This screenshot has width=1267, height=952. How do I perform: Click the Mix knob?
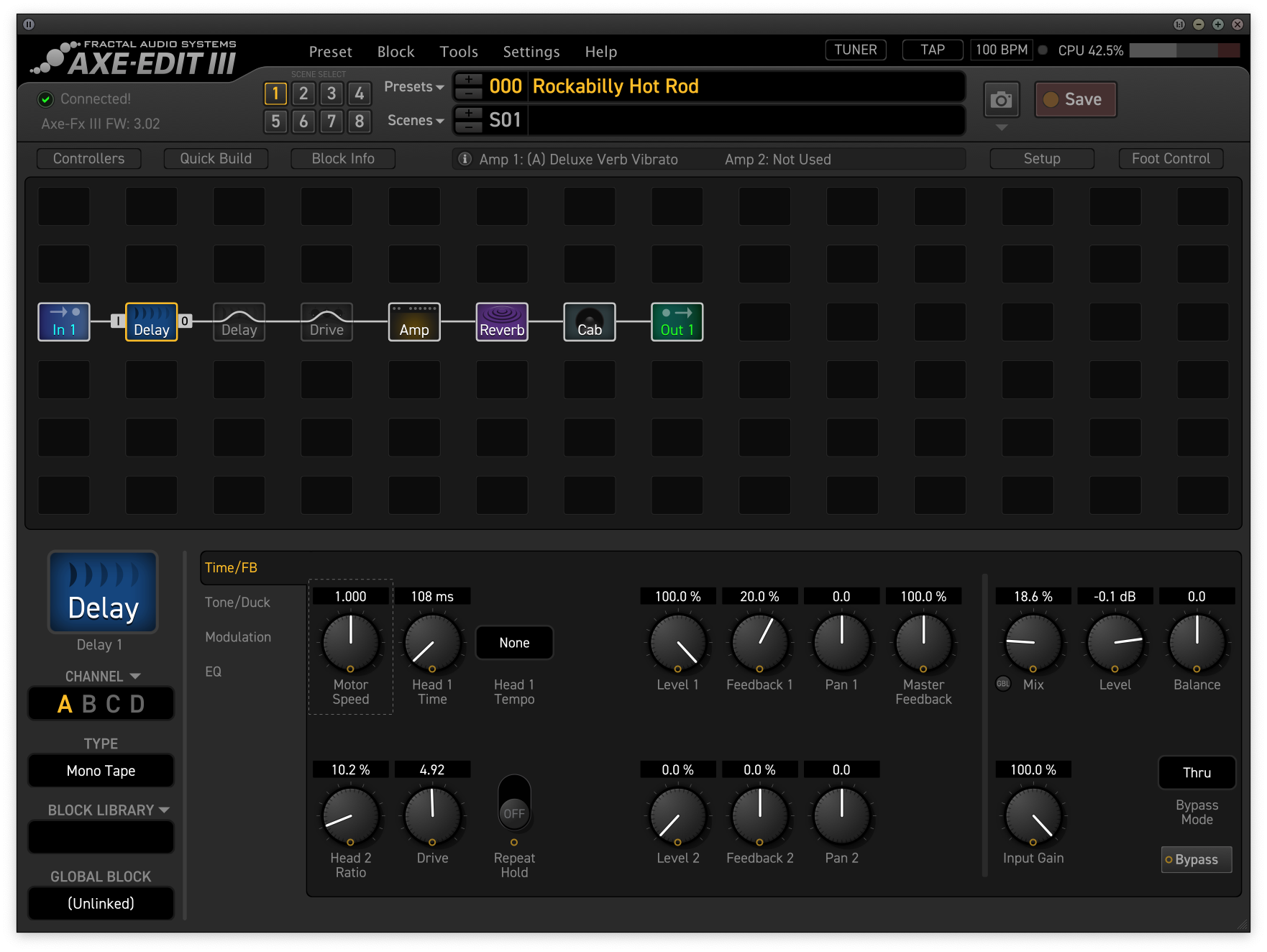[x=1033, y=642]
